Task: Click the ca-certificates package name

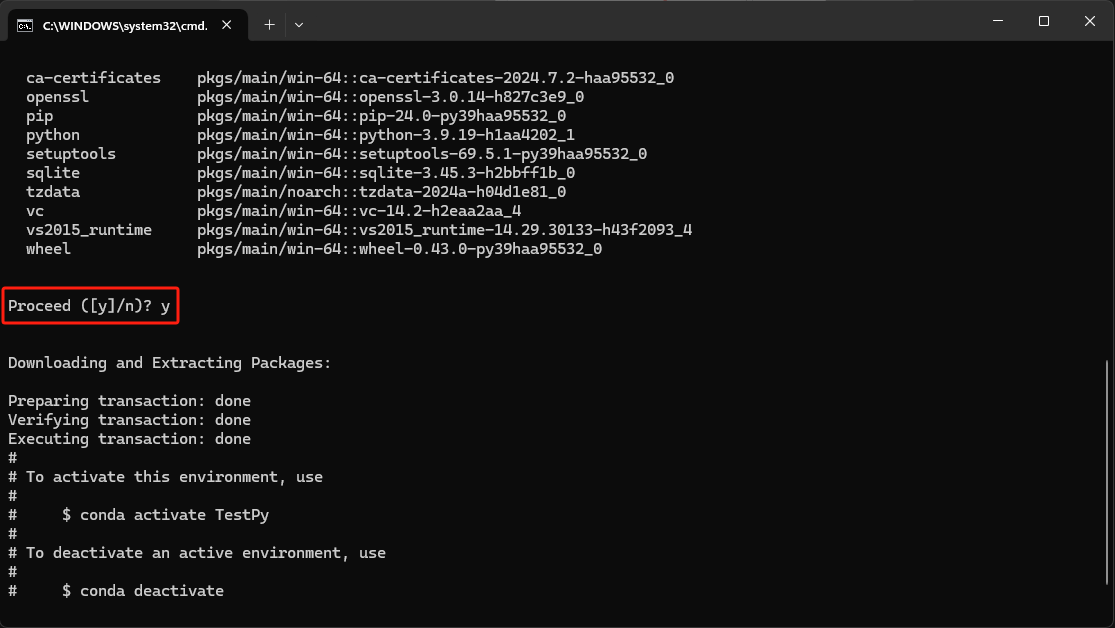Action: click(93, 78)
